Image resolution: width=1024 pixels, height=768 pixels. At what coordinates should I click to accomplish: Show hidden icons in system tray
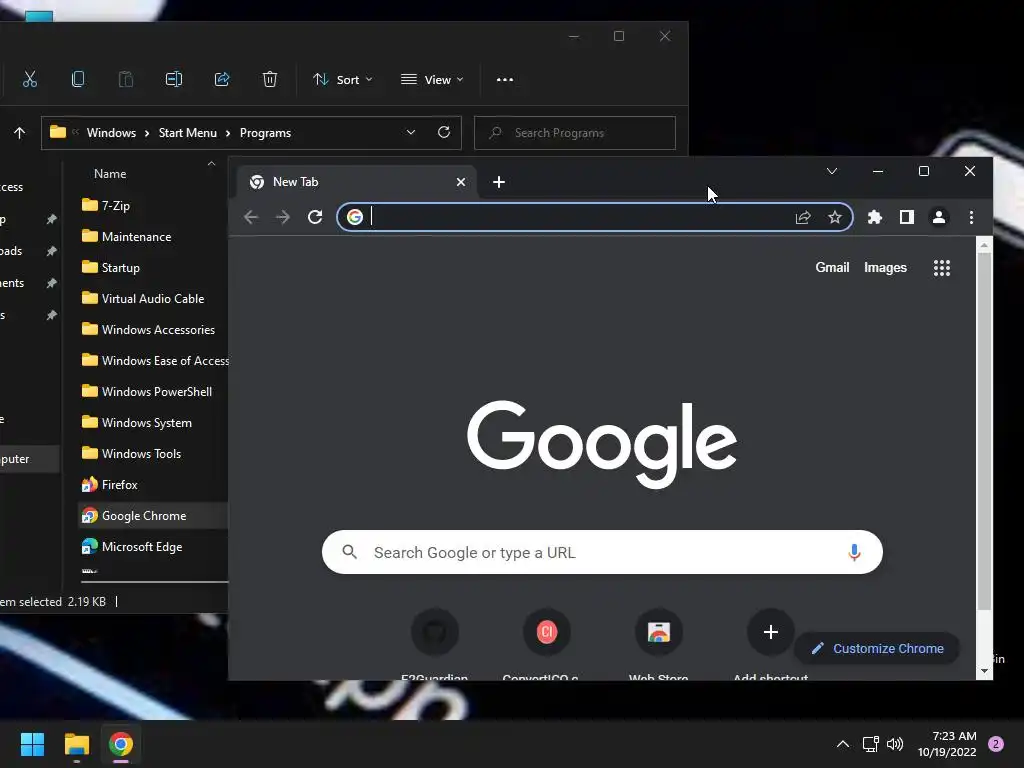(843, 744)
